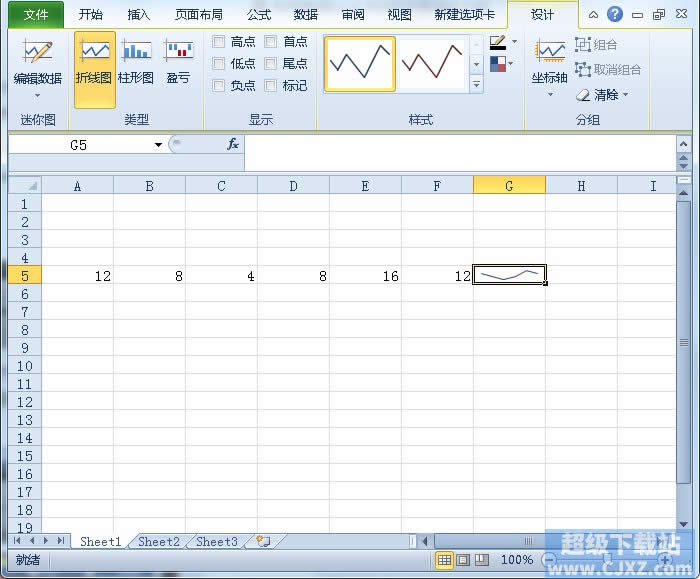The width and height of the screenshot is (700, 579).
Task: Switch to Sheet3 worksheet tab
Action: pos(217,542)
